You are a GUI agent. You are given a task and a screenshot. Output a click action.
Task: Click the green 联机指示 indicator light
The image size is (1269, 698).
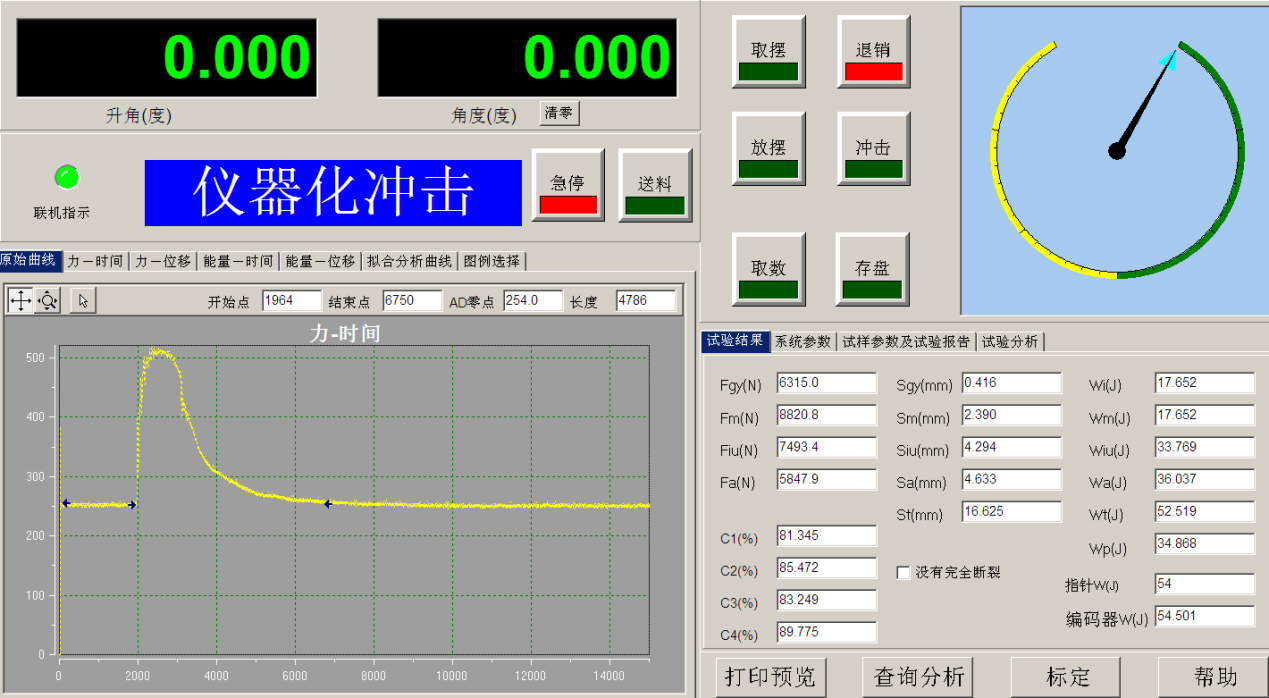67,178
